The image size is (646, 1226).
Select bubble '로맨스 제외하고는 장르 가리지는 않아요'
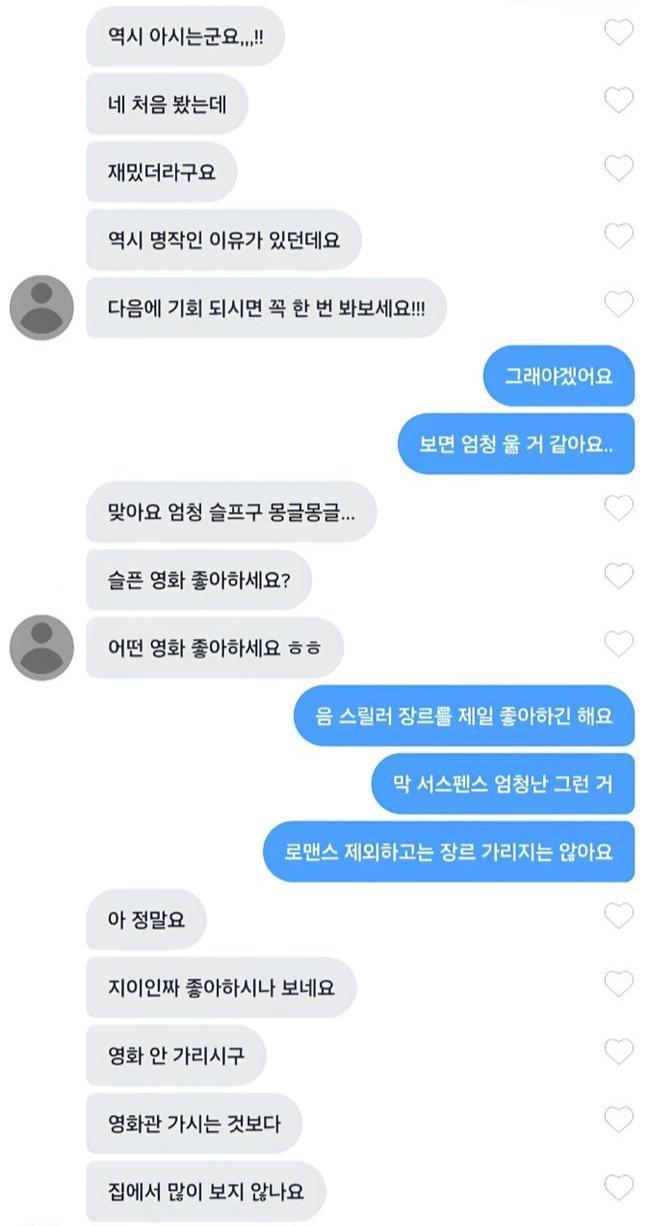point(449,852)
